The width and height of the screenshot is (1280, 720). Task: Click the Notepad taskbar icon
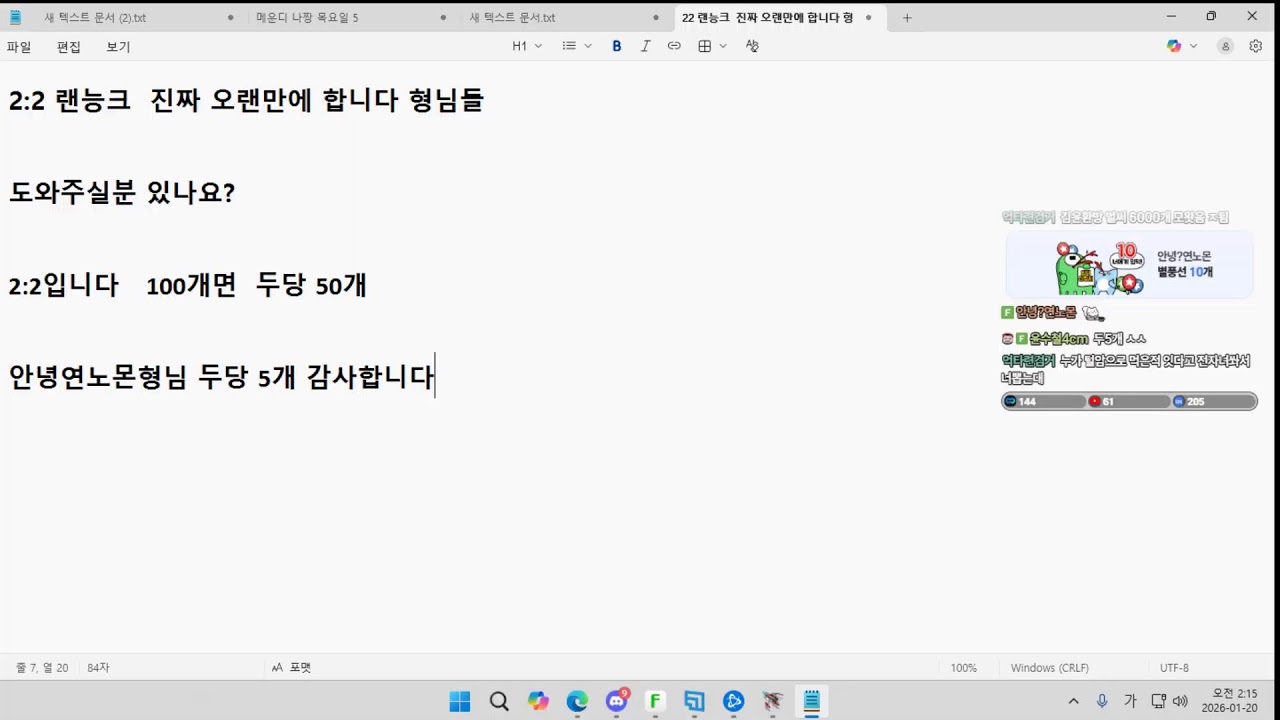(x=811, y=701)
